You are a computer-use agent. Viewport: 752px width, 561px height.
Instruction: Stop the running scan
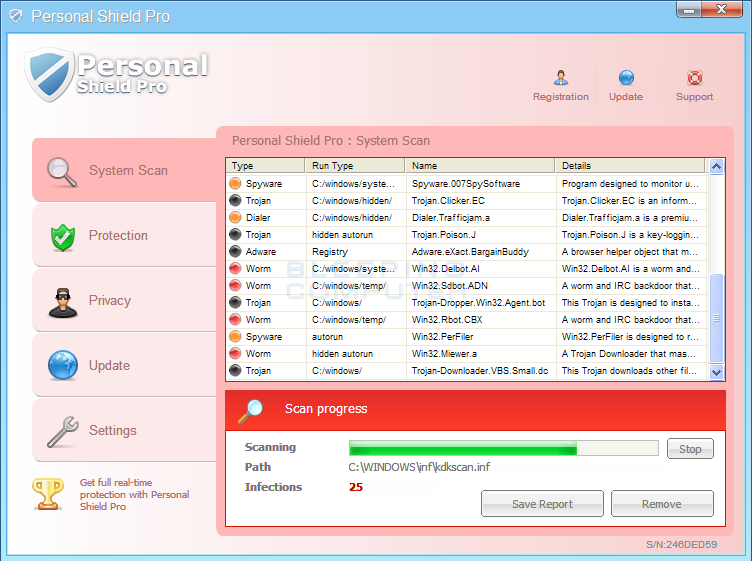[x=690, y=449]
